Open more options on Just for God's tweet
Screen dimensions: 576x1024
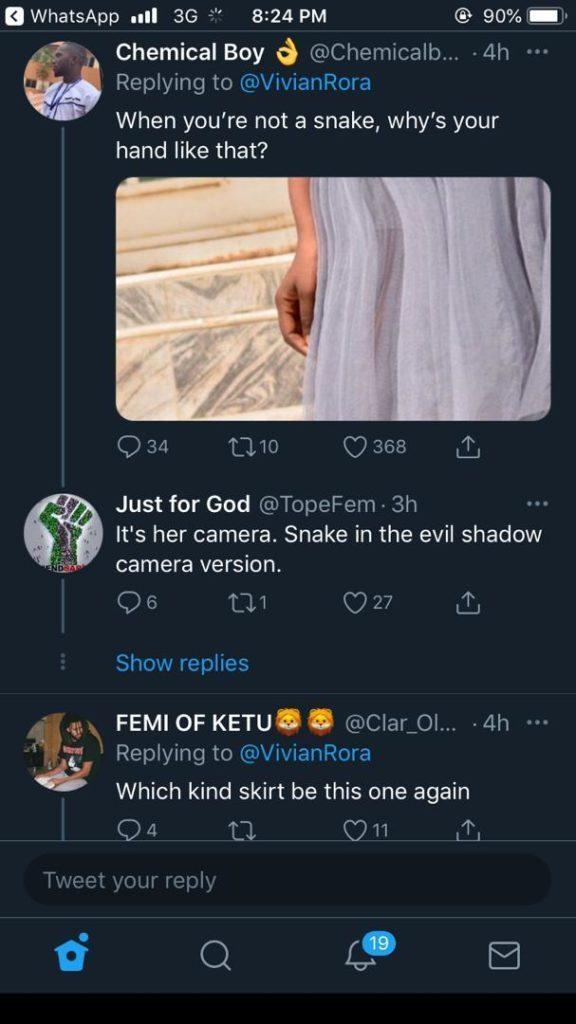(x=536, y=504)
